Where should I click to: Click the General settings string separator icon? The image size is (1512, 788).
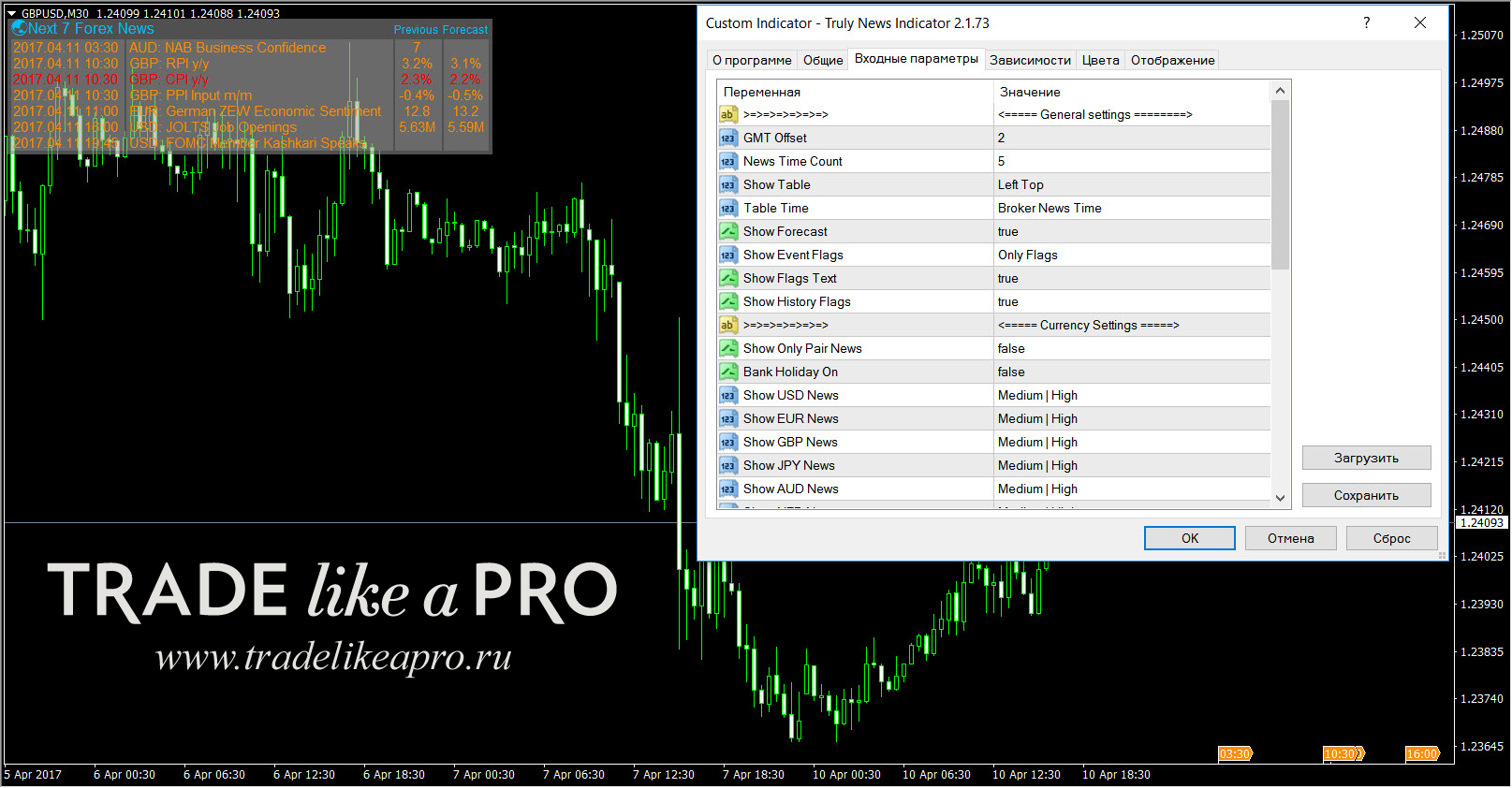pyautogui.click(x=727, y=114)
